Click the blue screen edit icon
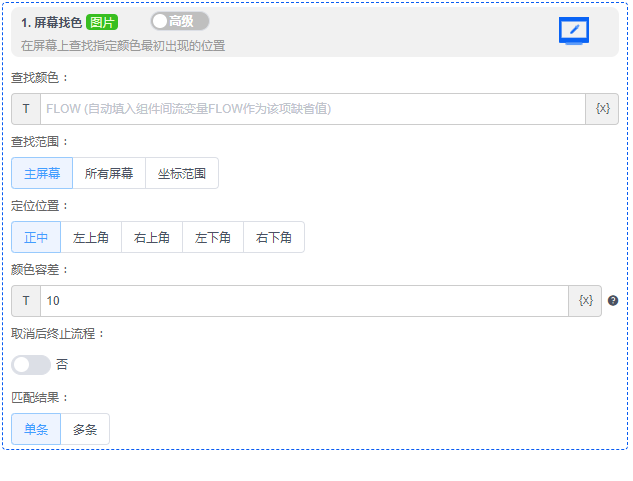Viewport: 633px width, 481px height. tap(573, 31)
